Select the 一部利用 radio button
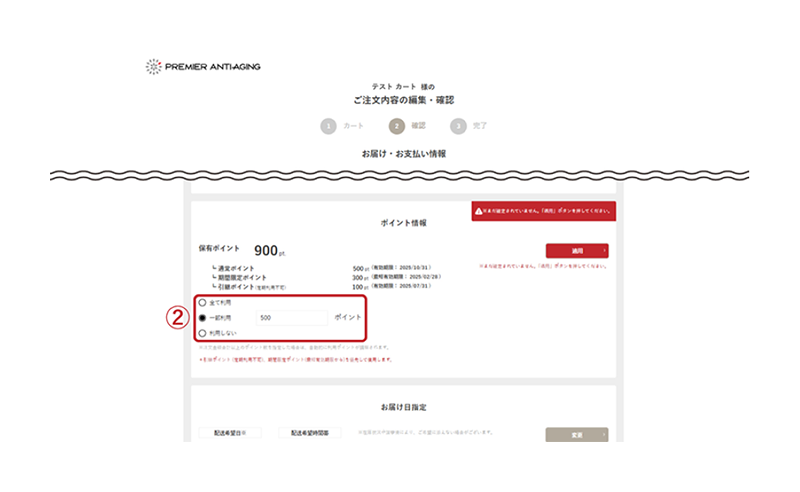Image resolution: width=800 pixels, height=492 pixels. tap(203, 317)
